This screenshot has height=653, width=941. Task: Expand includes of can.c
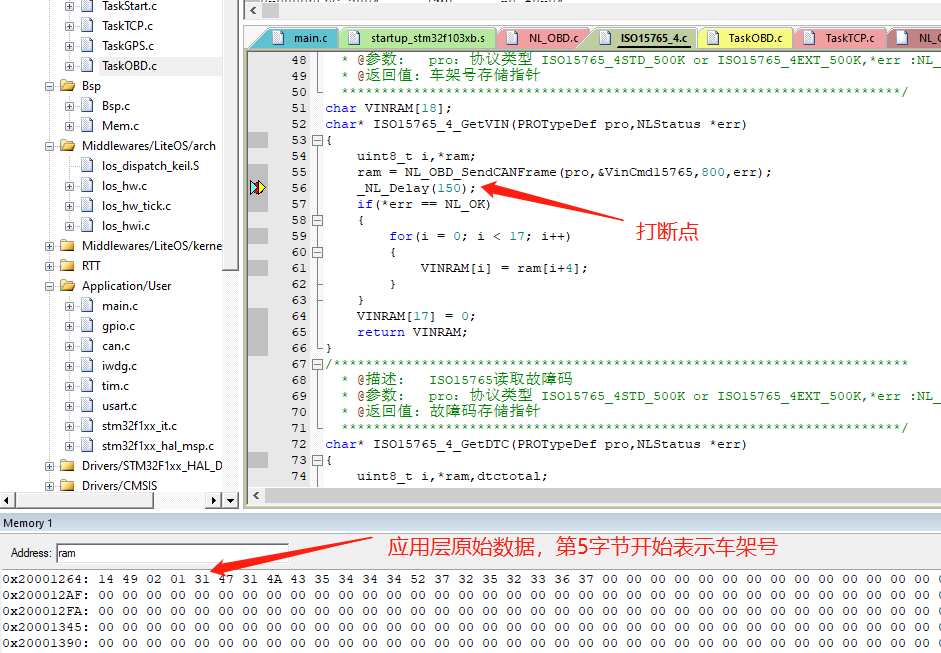click(70, 346)
